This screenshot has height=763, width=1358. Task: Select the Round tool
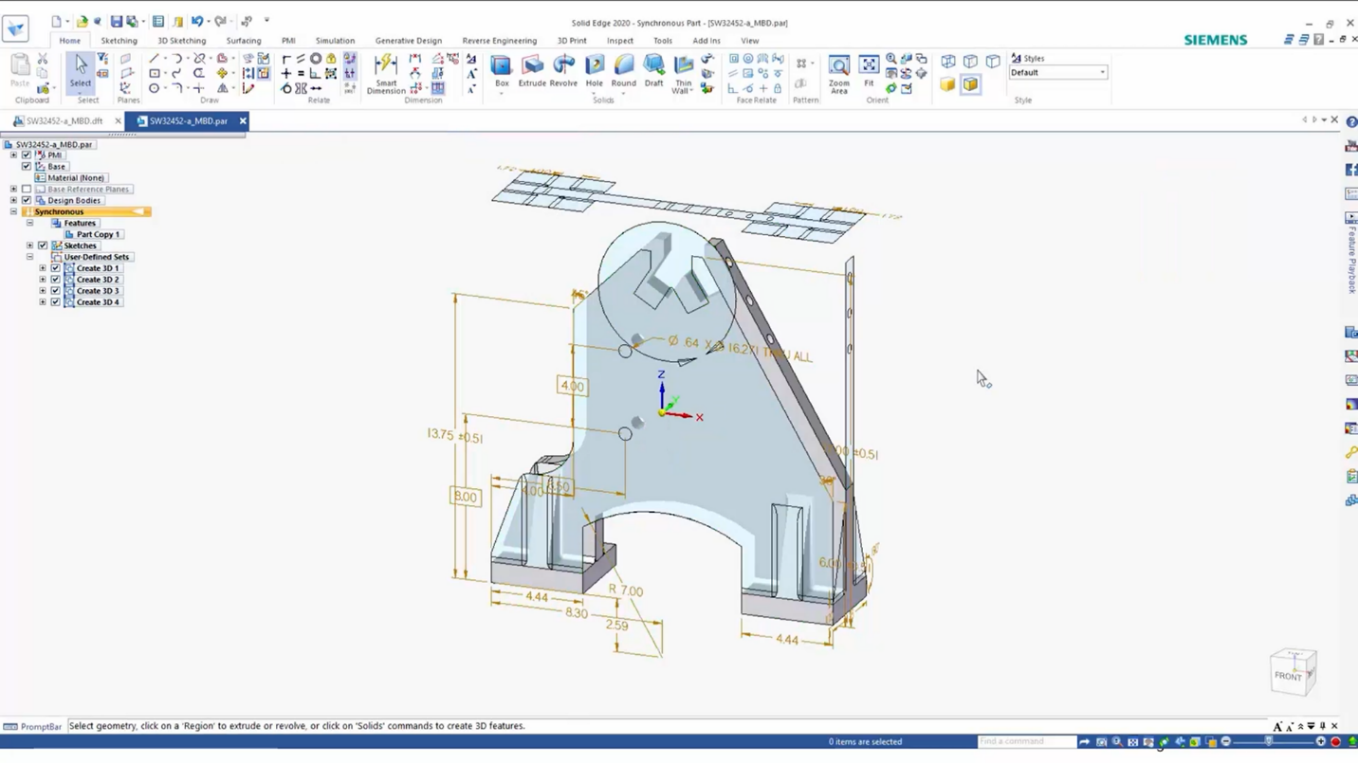pyautogui.click(x=623, y=70)
